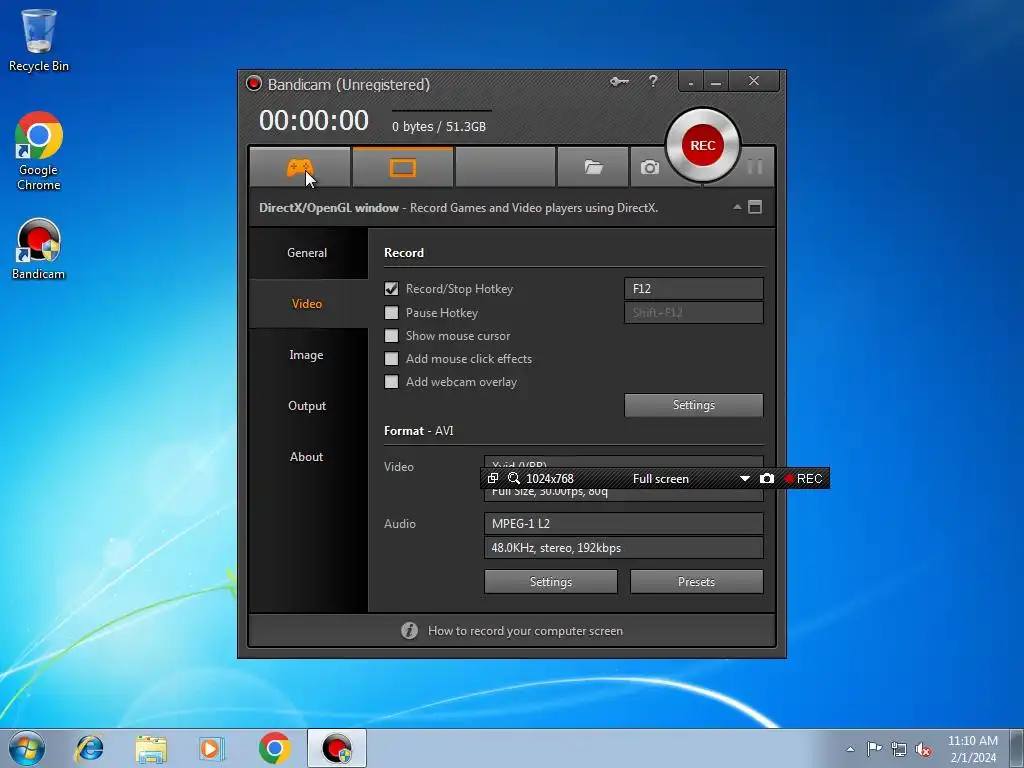Image resolution: width=1024 pixels, height=768 pixels.
Task: Open the About tab
Action: (307, 456)
